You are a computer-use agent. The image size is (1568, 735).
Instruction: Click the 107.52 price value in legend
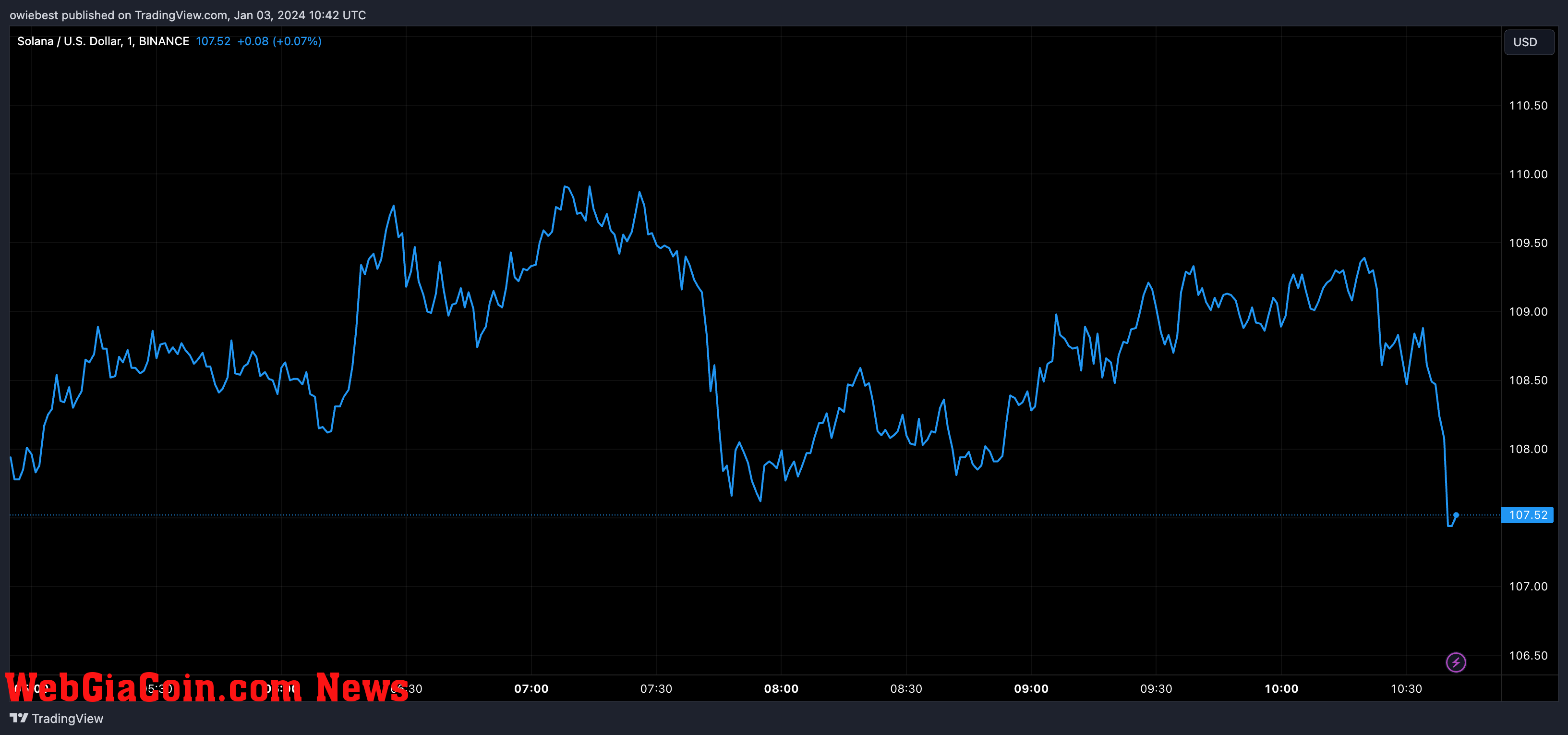click(x=213, y=41)
